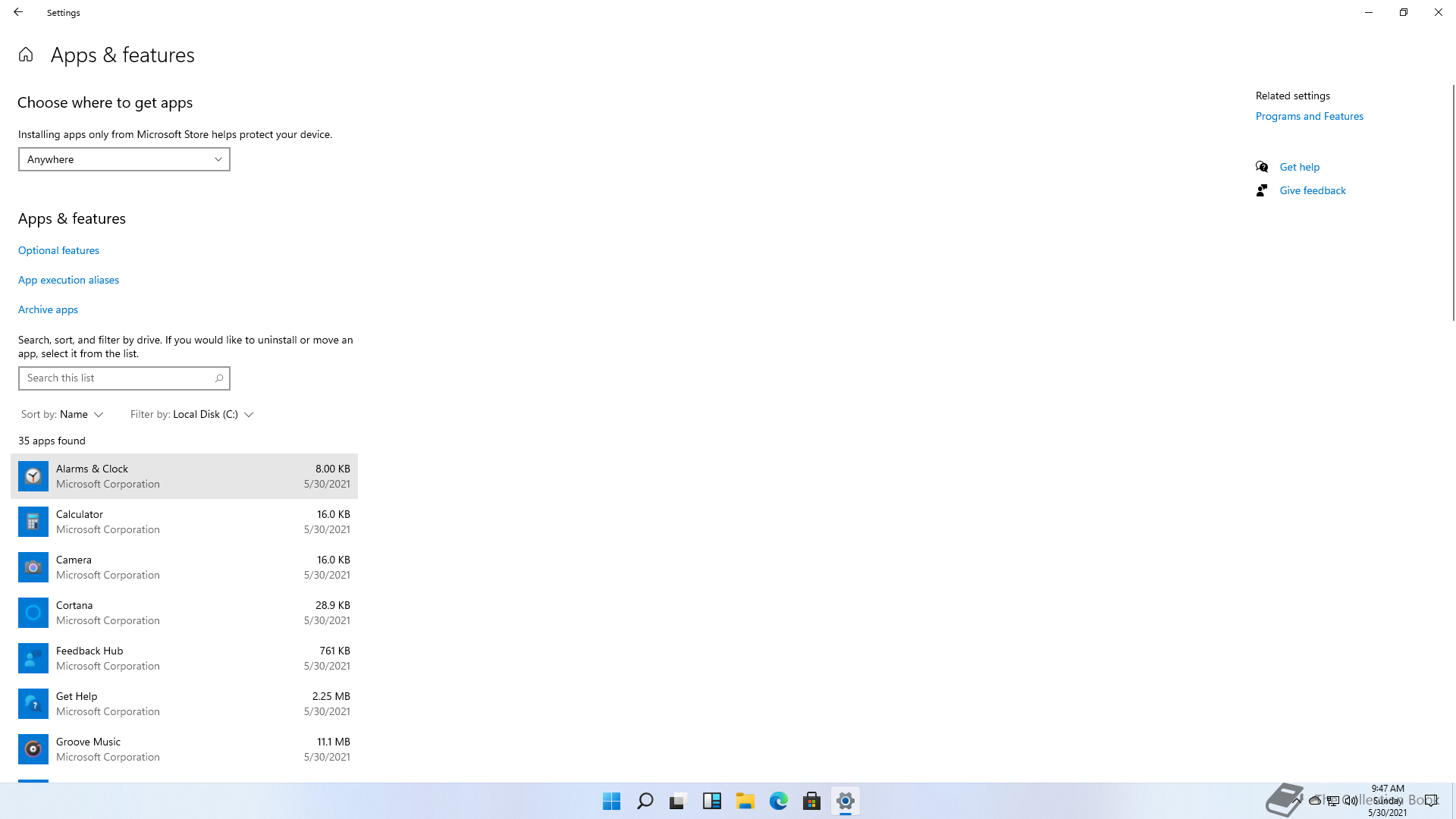Click the Feedback Hub app icon
Viewport: 1456px width, 819px height.
pos(33,658)
